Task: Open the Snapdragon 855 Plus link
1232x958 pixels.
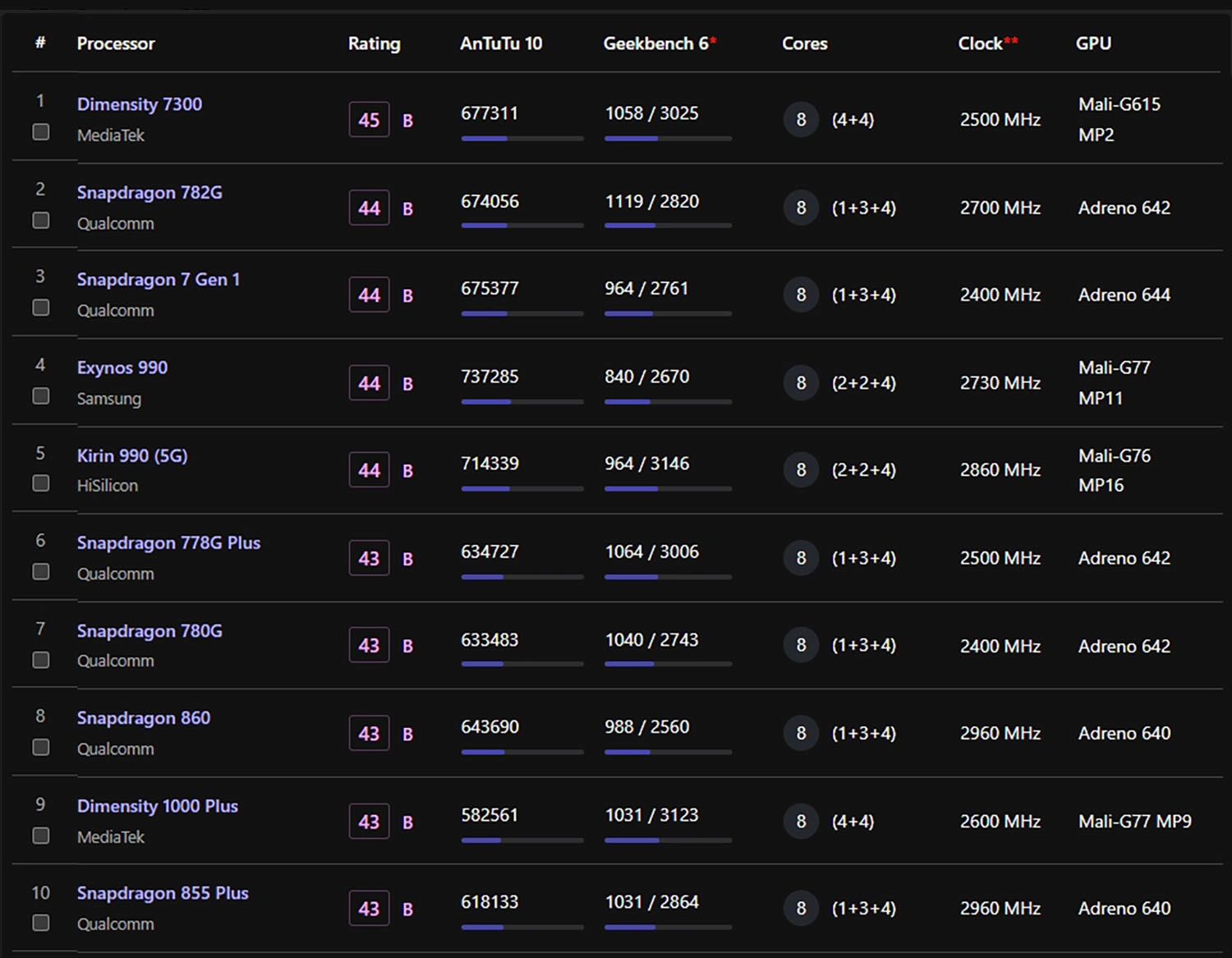Action: pyautogui.click(x=163, y=893)
